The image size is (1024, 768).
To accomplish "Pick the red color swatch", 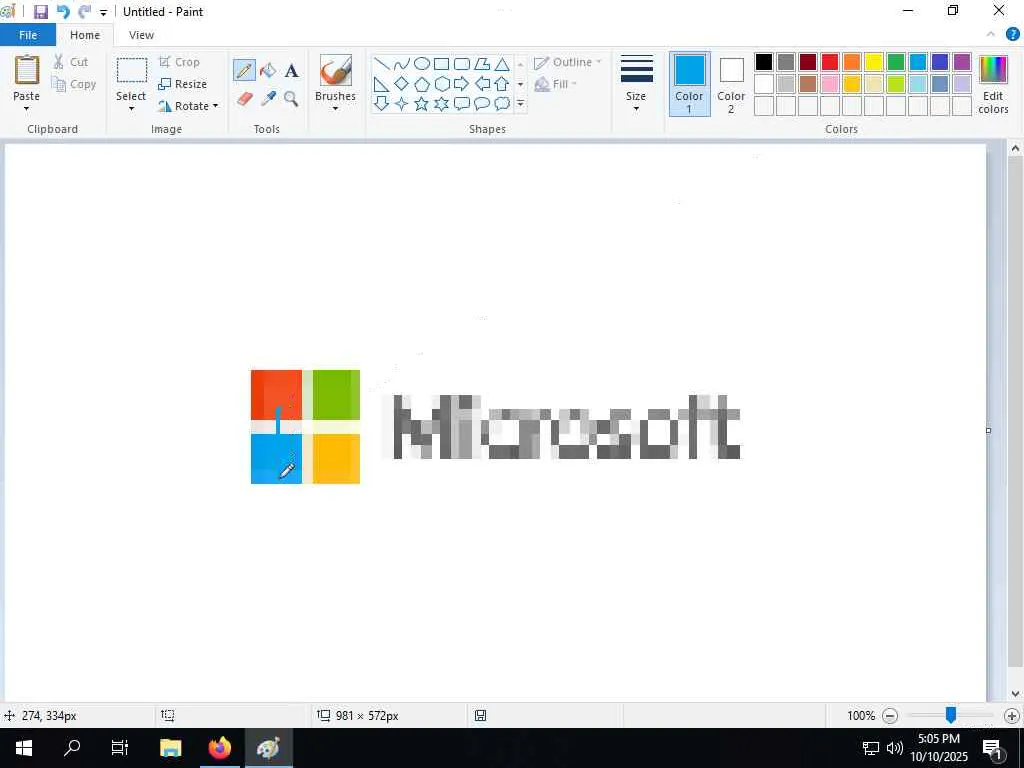I will [x=830, y=62].
